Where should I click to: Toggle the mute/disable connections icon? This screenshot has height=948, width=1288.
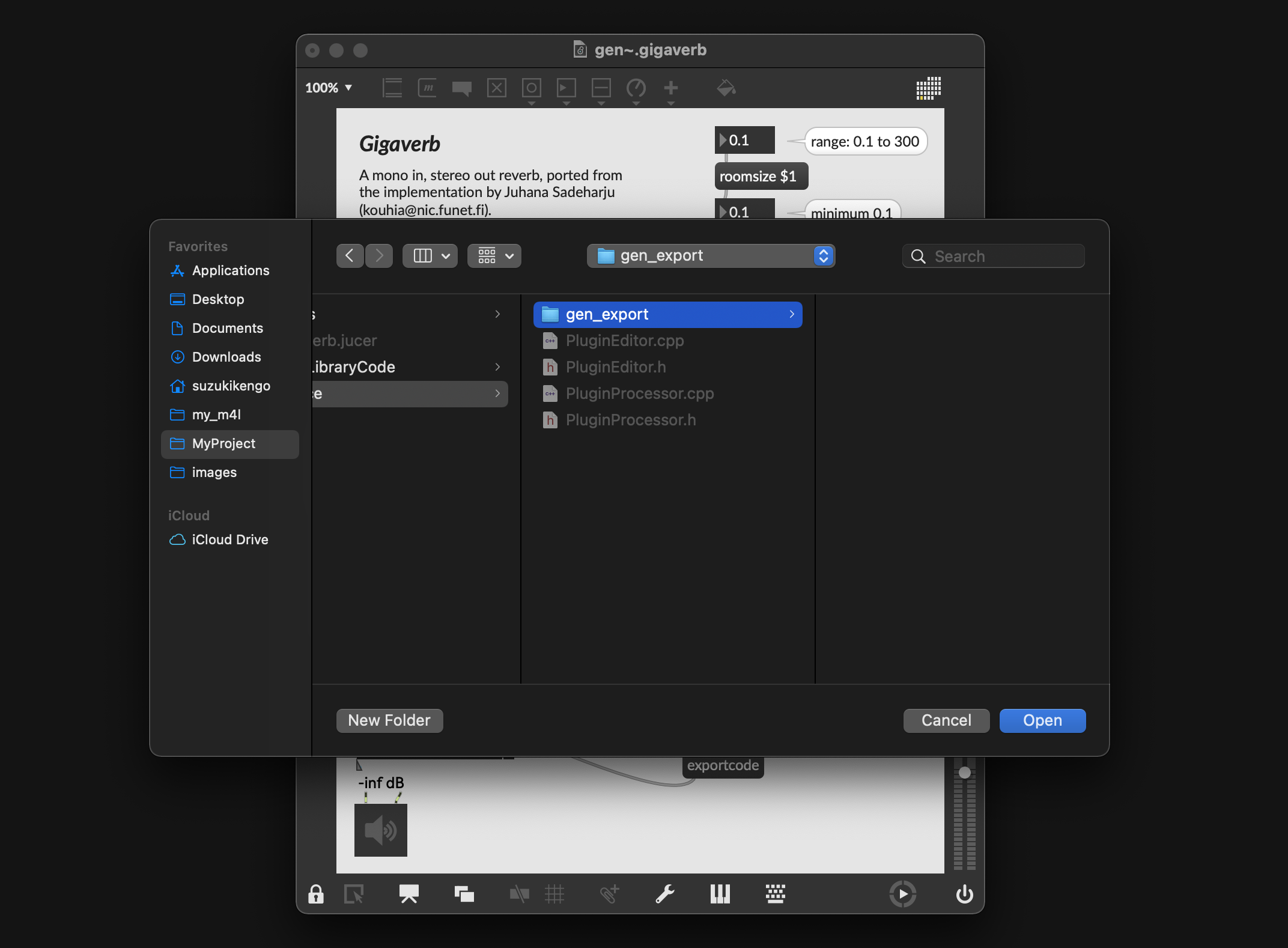519,894
